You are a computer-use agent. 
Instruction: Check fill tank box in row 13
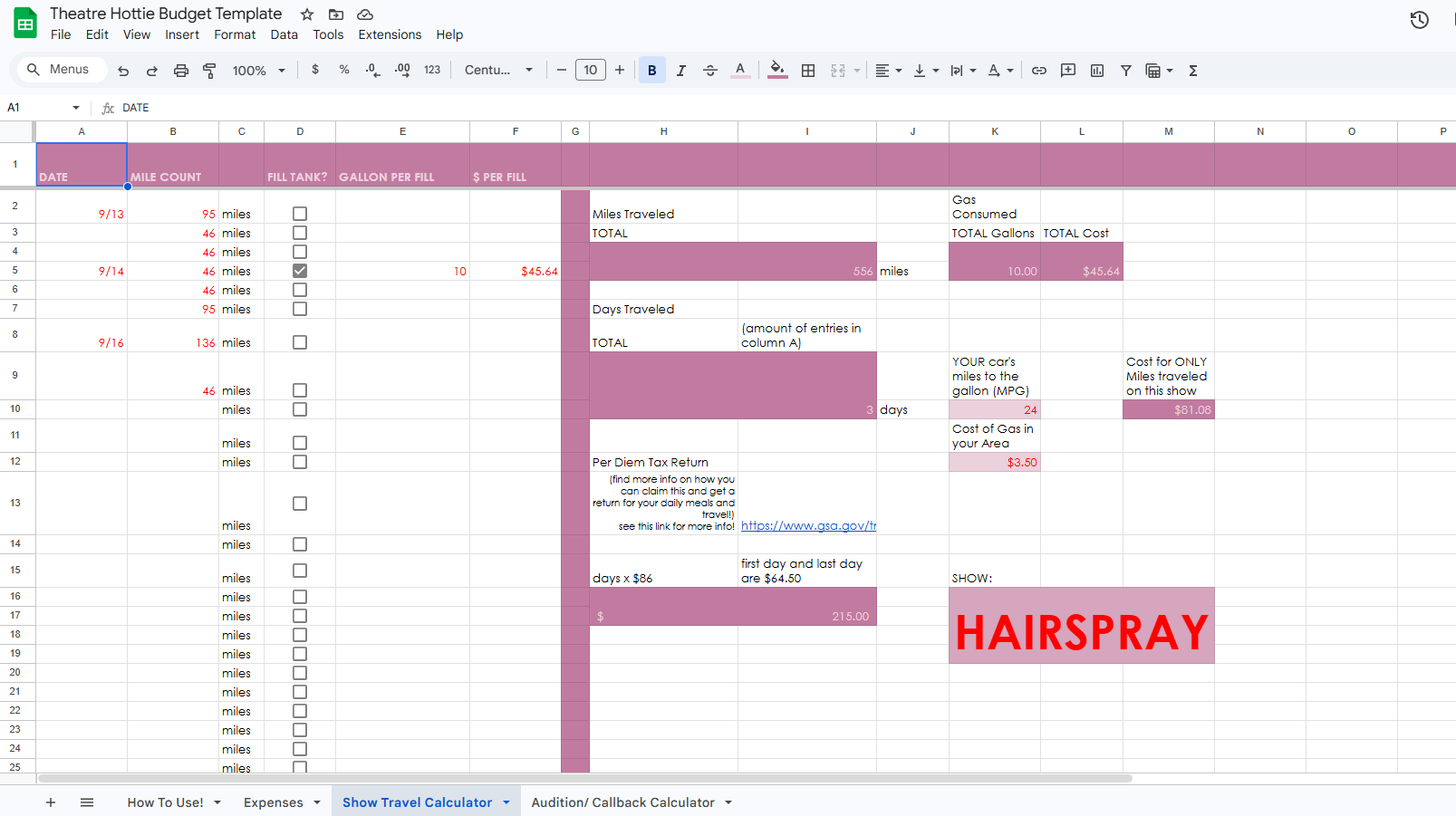pyautogui.click(x=300, y=504)
